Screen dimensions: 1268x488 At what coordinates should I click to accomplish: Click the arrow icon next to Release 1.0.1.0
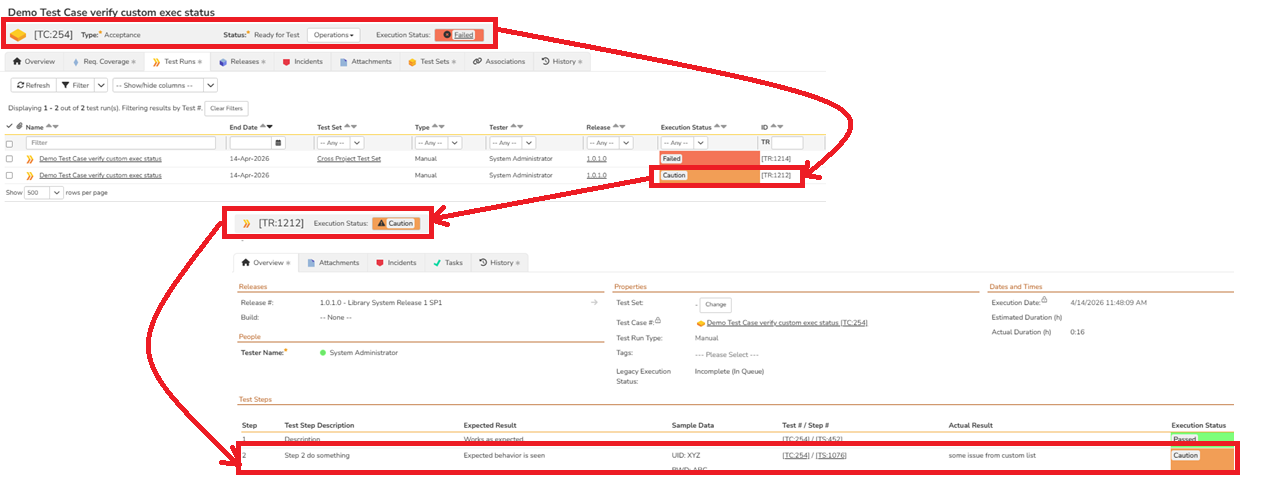pyautogui.click(x=594, y=302)
